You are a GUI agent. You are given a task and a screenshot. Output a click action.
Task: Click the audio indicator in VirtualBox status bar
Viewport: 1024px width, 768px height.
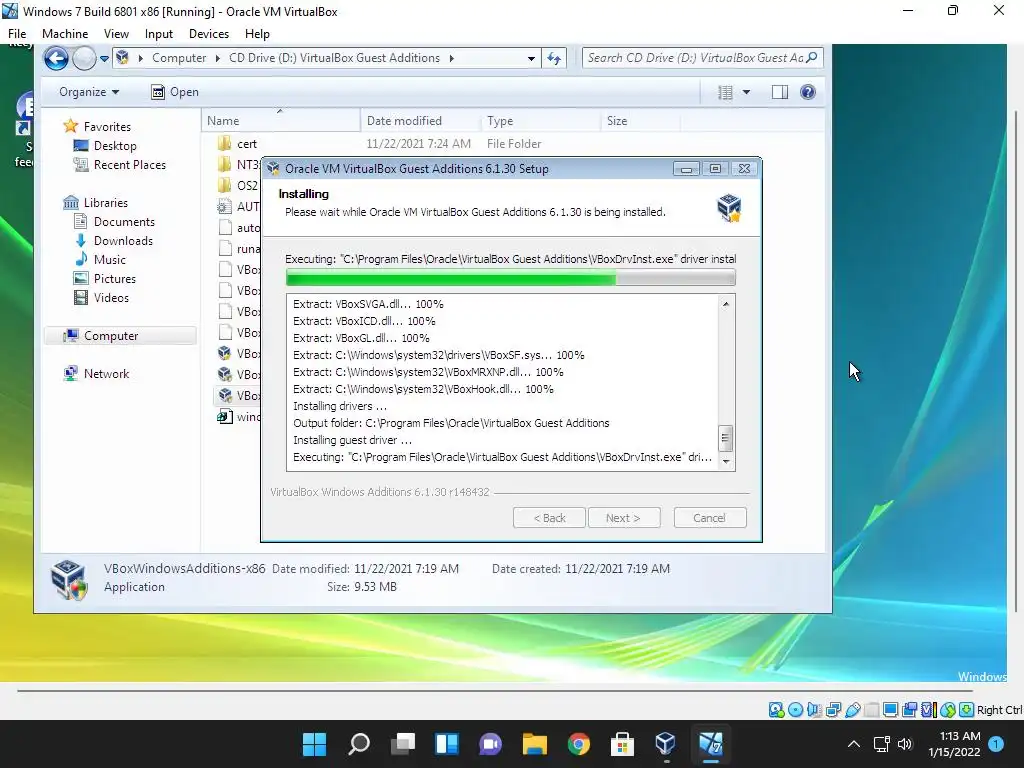click(x=814, y=709)
